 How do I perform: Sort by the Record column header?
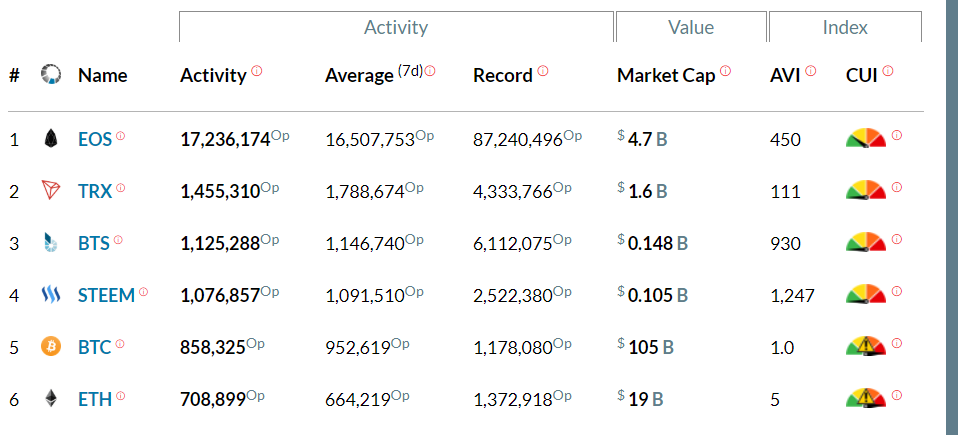click(x=503, y=76)
